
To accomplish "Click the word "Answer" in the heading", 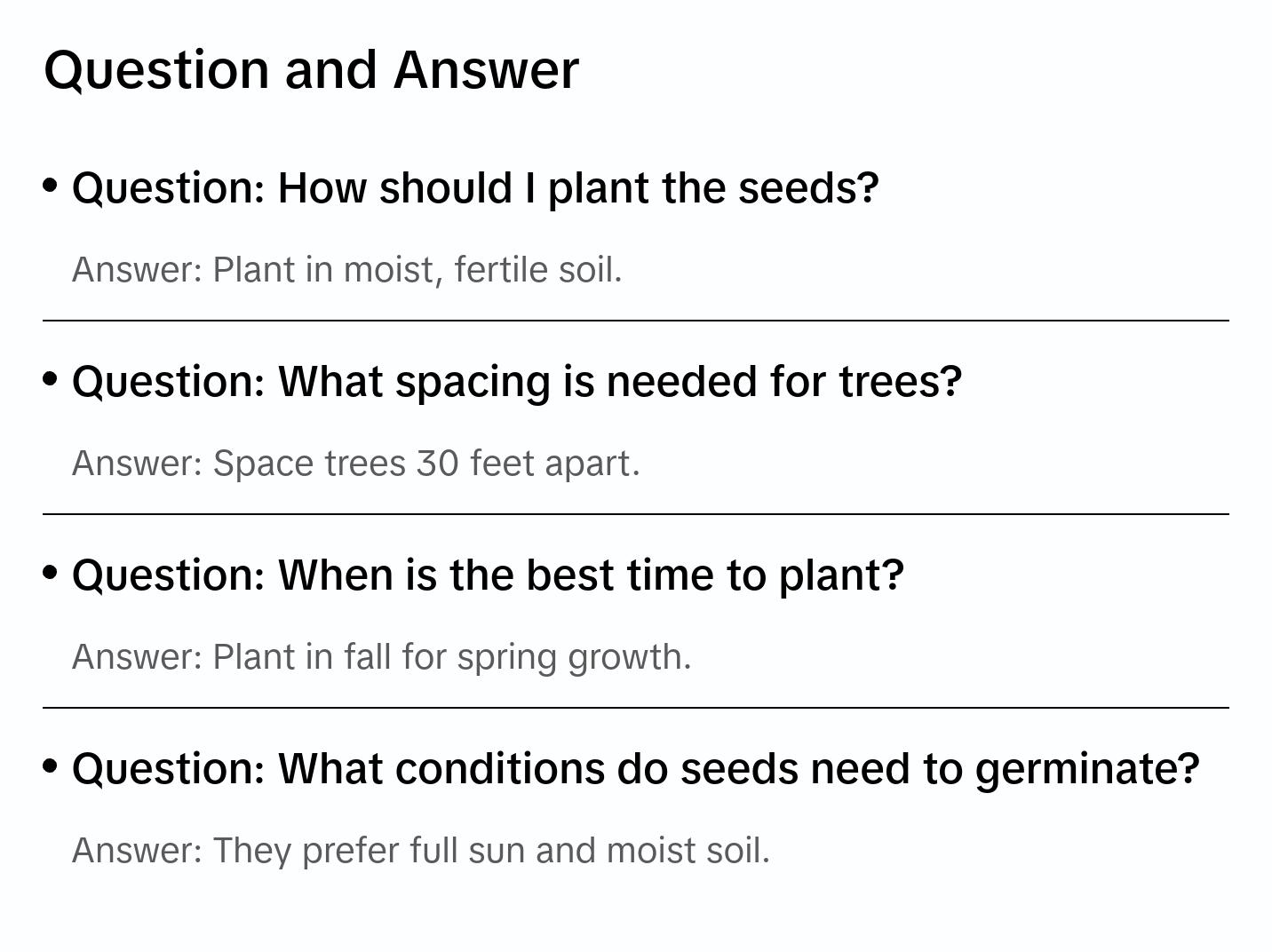I will [x=486, y=69].
